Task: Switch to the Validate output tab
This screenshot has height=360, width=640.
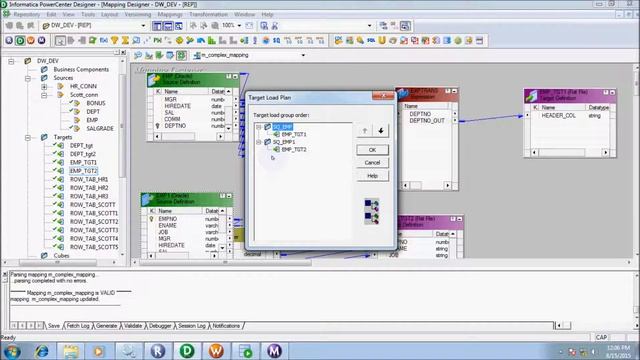Action: tap(133, 326)
